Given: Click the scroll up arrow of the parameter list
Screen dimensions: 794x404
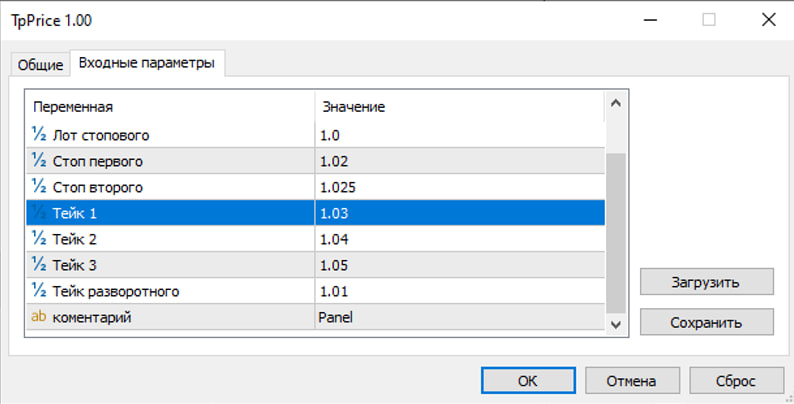Looking at the screenshot, I should point(616,103).
